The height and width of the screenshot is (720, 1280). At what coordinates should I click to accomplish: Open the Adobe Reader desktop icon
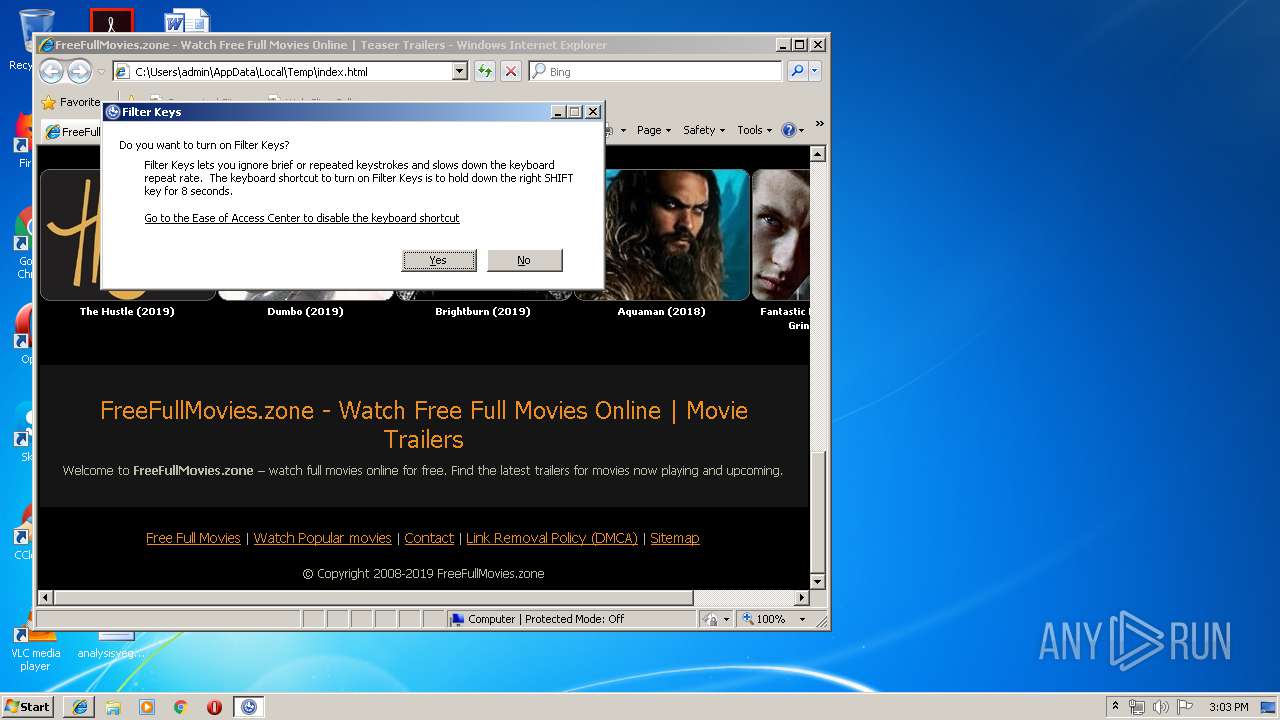[111, 21]
